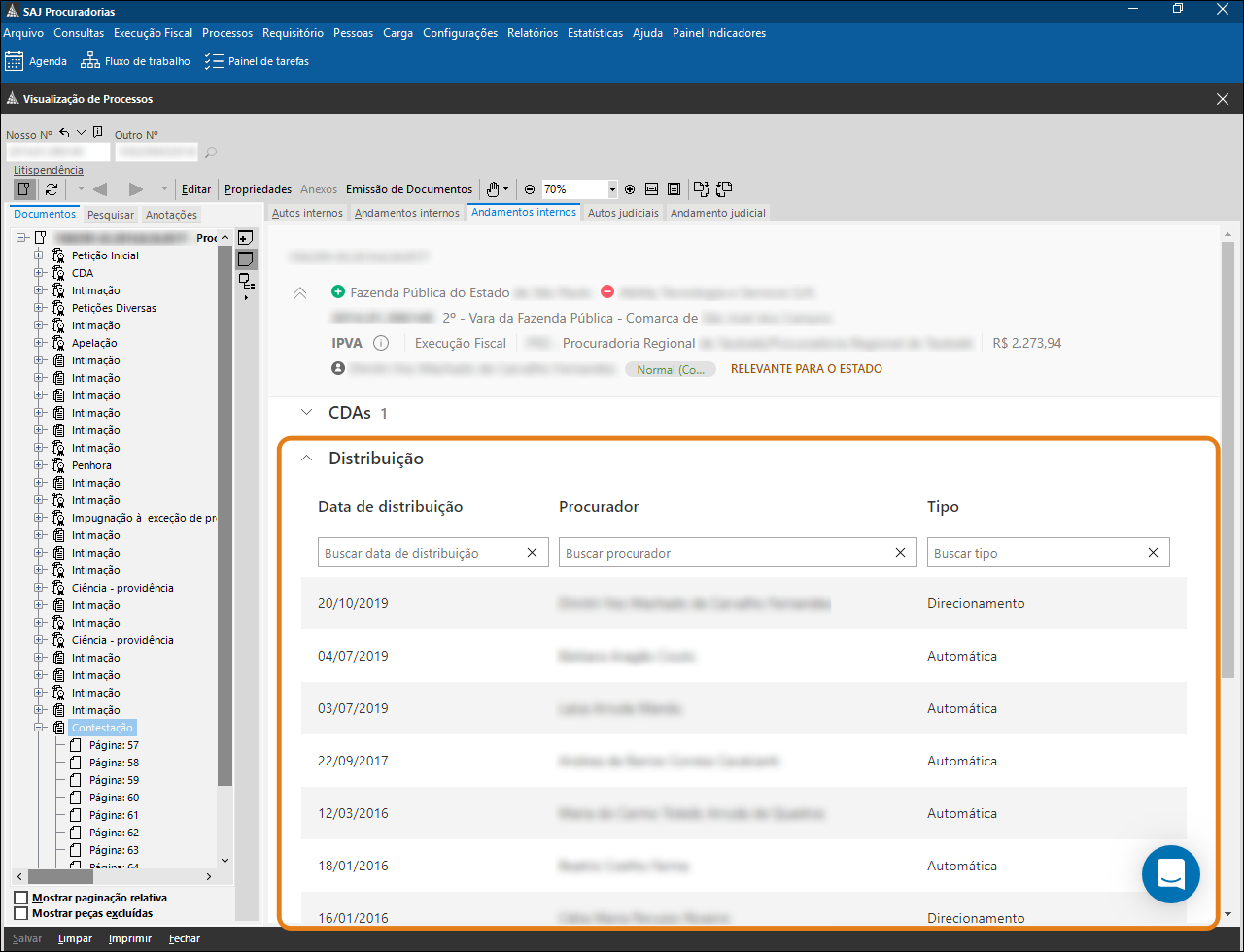Viewport: 1244px width, 952px height.
Task: Select Petições Diversas in the tree
Action: click(x=114, y=308)
